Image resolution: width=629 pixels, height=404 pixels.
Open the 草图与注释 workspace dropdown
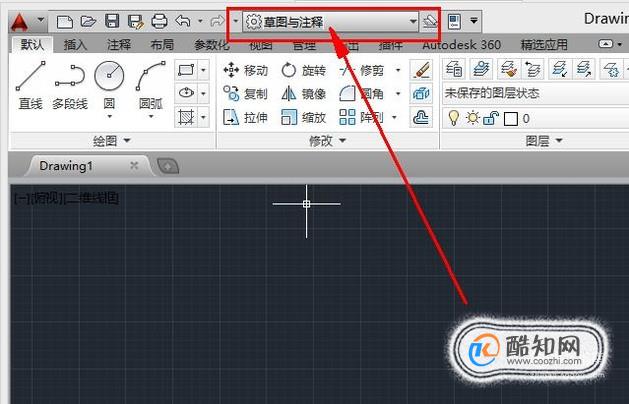click(x=331, y=22)
